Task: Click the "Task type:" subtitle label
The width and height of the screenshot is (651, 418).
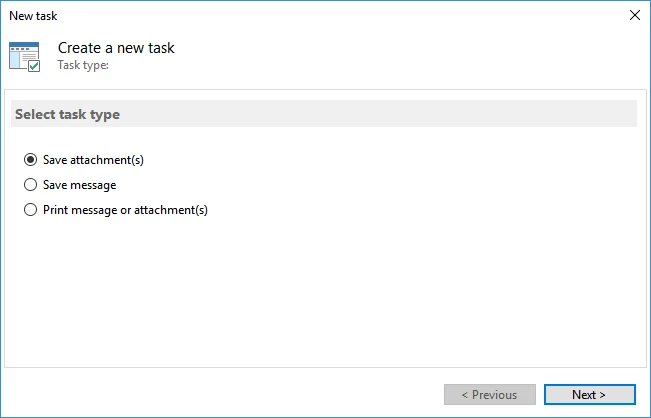Action: tap(83, 65)
